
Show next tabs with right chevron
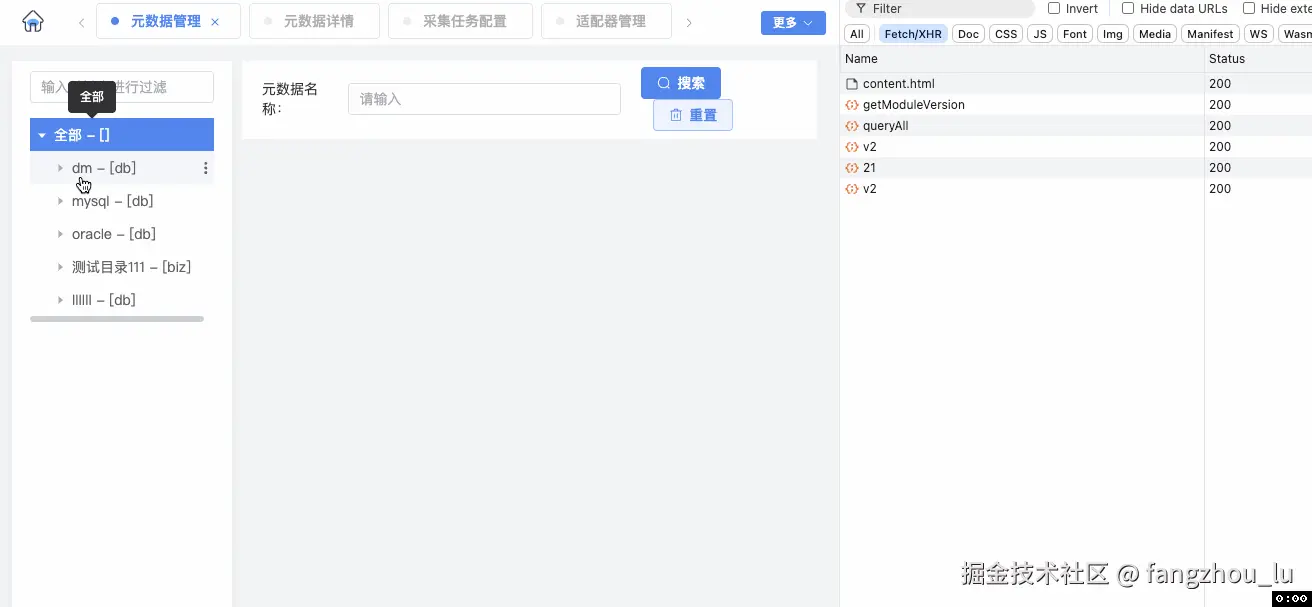click(x=689, y=22)
